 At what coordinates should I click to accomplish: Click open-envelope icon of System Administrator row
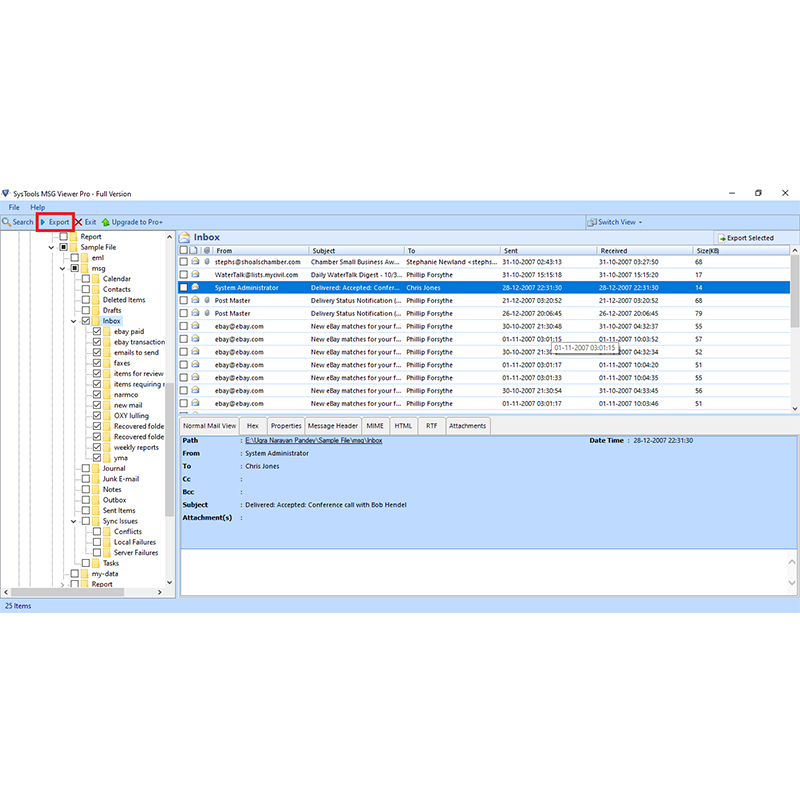coord(195,287)
